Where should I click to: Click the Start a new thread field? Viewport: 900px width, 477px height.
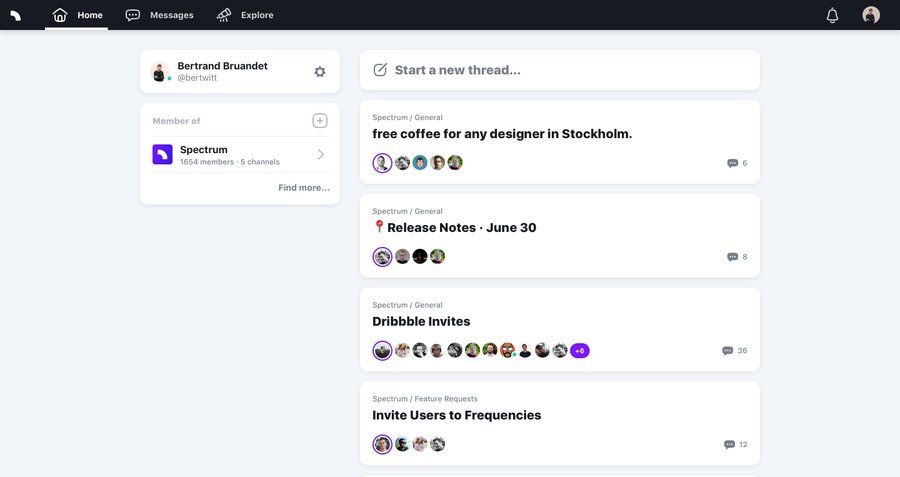point(560,70)
